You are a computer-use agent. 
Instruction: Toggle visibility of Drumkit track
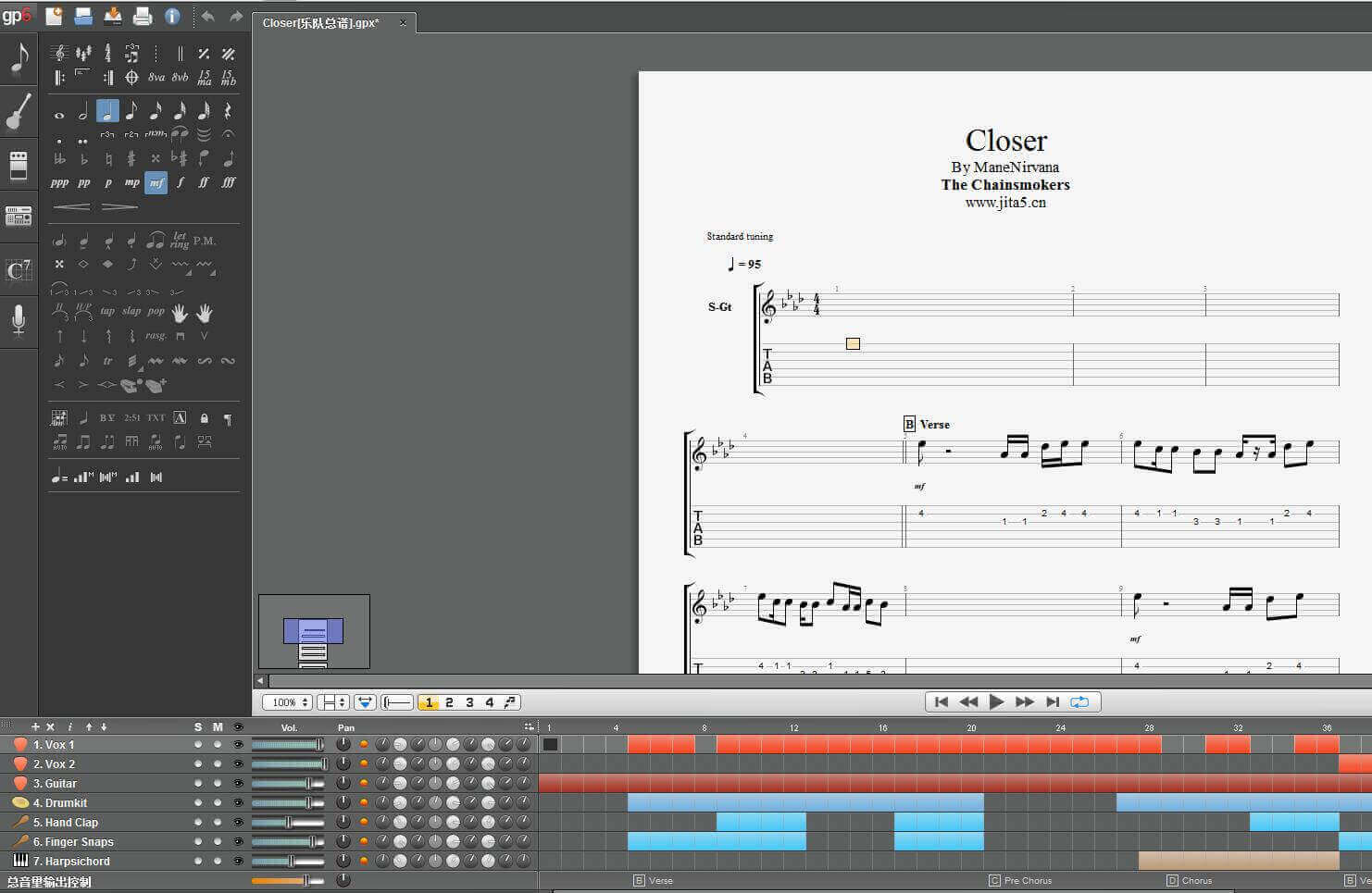[x=238, y=802]
